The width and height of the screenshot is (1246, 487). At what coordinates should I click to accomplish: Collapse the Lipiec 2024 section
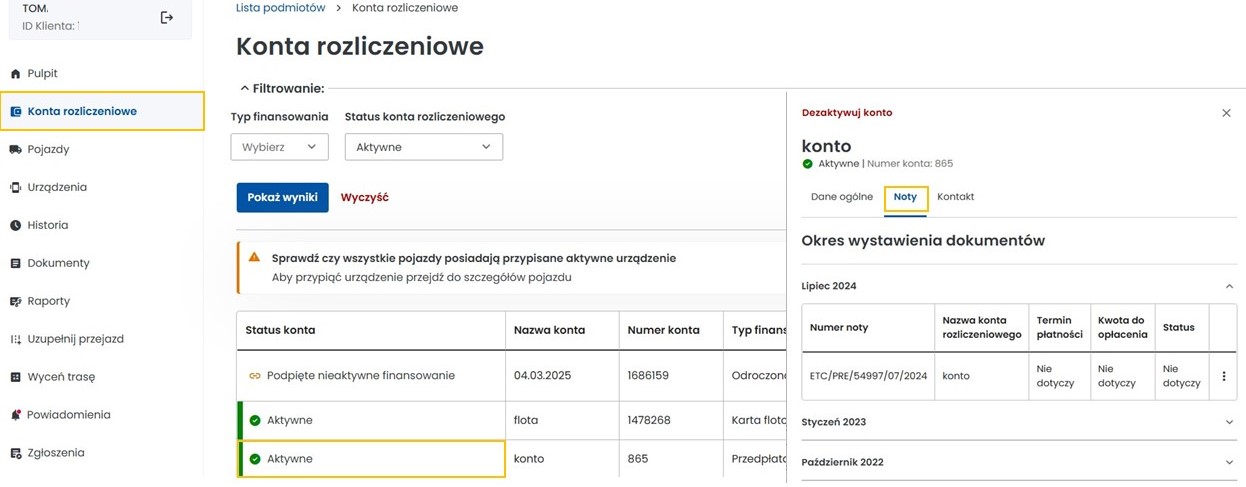(1229, 286)
